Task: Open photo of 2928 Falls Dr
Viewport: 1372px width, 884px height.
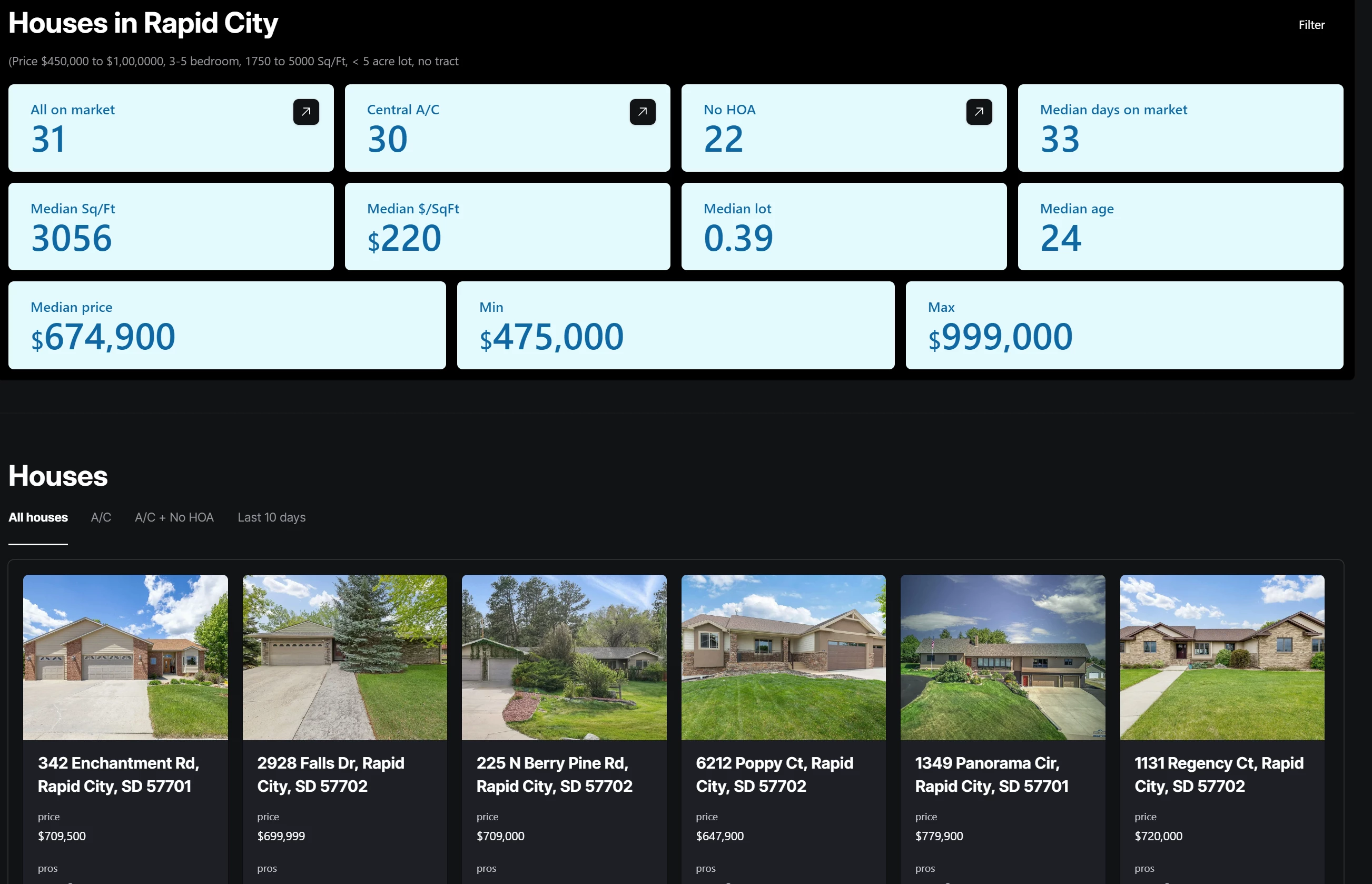Action: click(344, 657)
